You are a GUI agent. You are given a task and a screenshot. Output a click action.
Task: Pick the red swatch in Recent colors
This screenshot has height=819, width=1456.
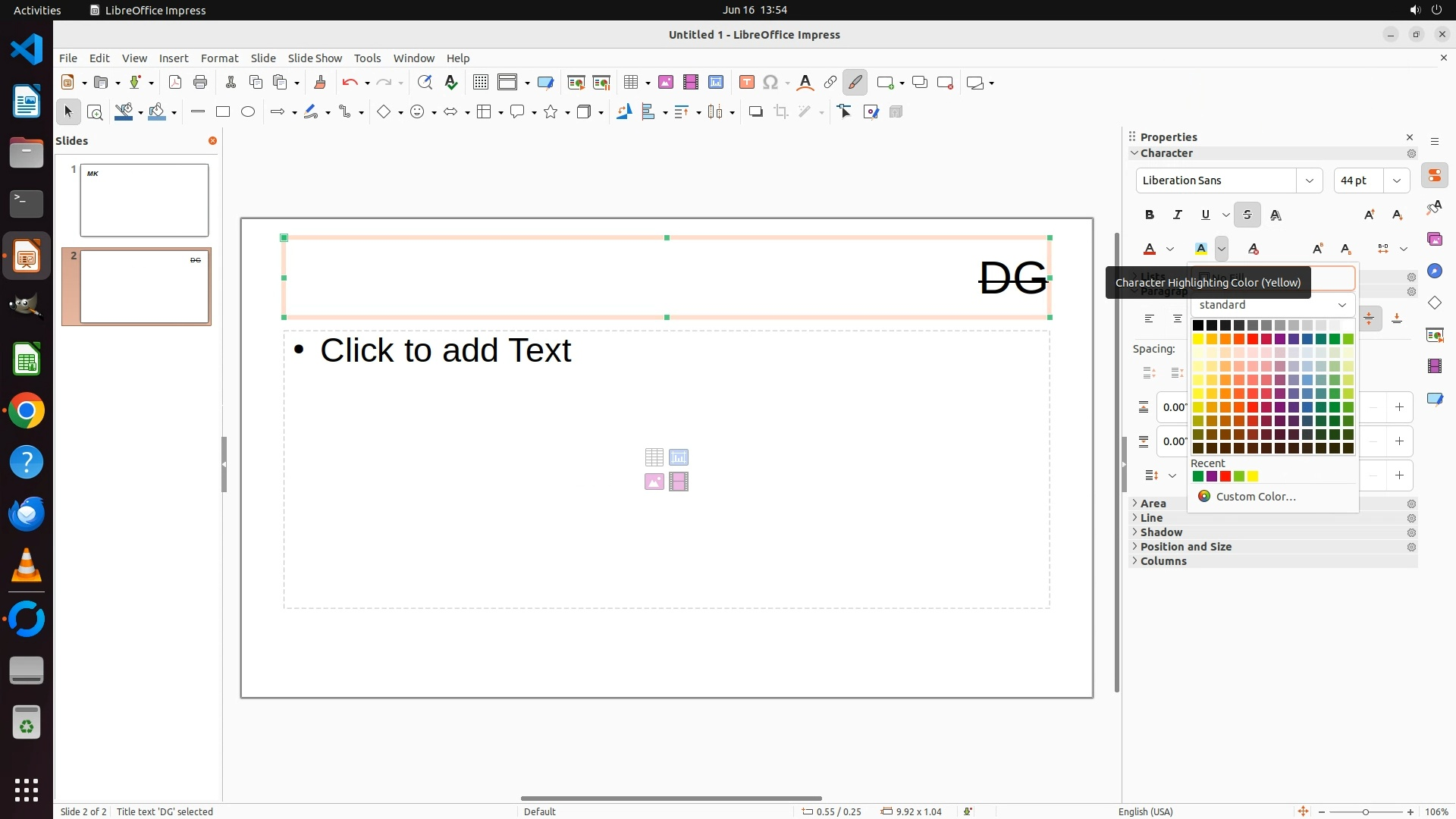(x=1225, y=477)
